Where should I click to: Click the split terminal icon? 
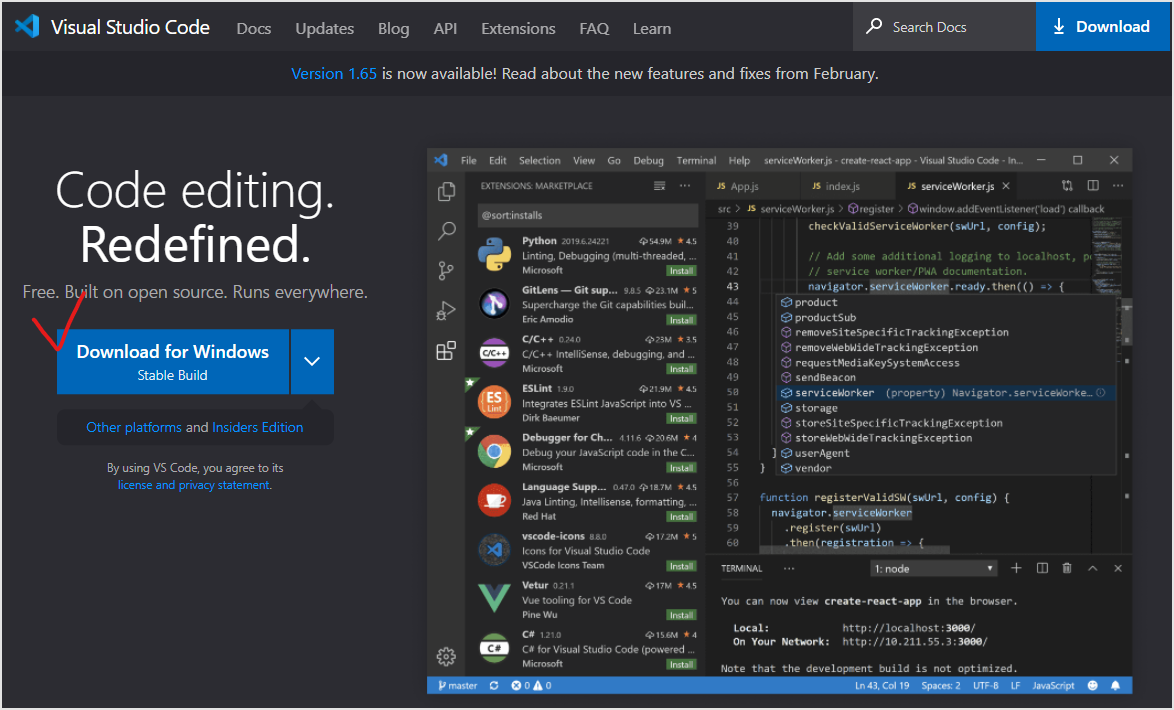1042,568
